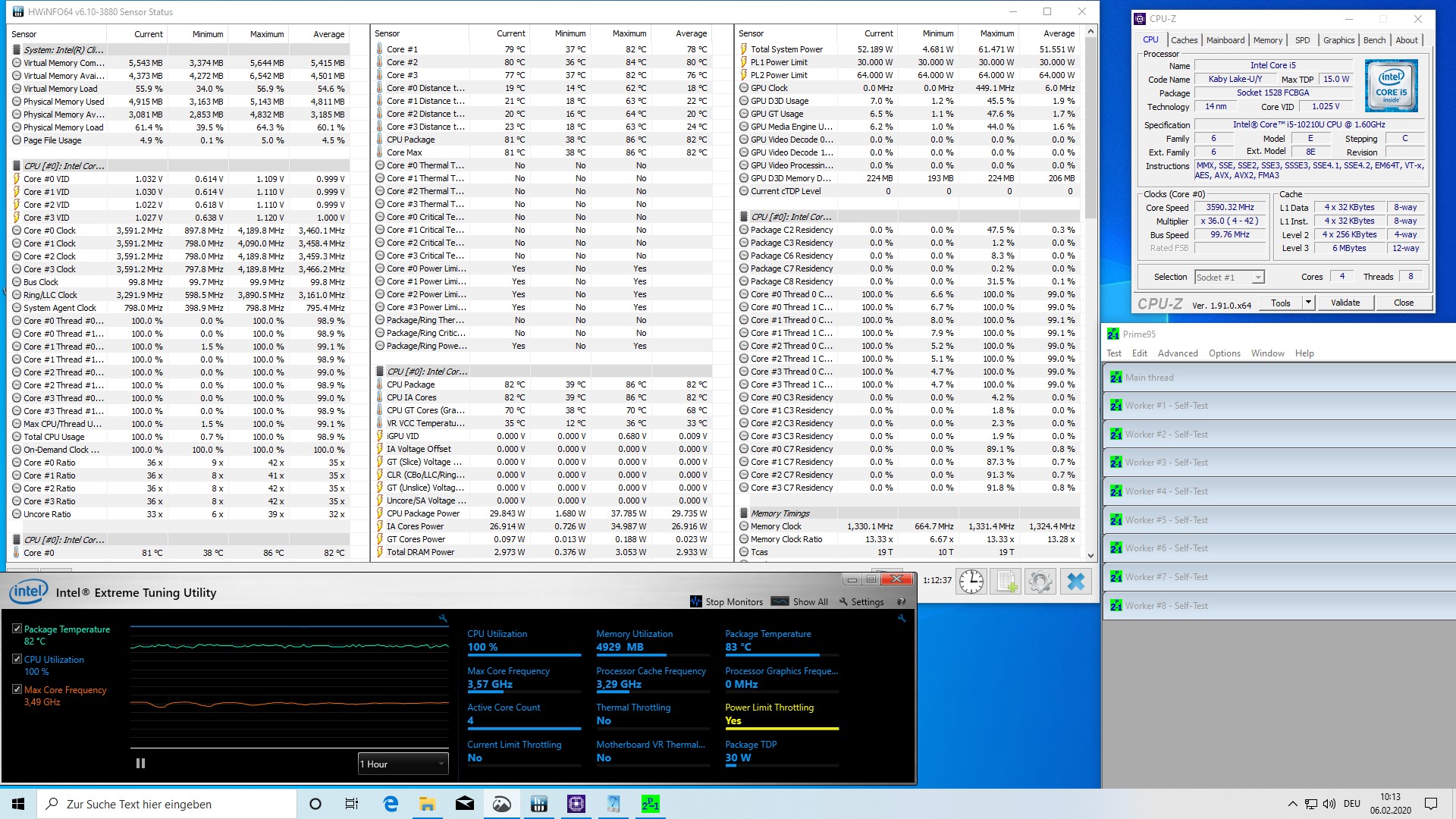Pause the XTU monitoring graph
Screen dimensions: 1456x819
(140, 764)
